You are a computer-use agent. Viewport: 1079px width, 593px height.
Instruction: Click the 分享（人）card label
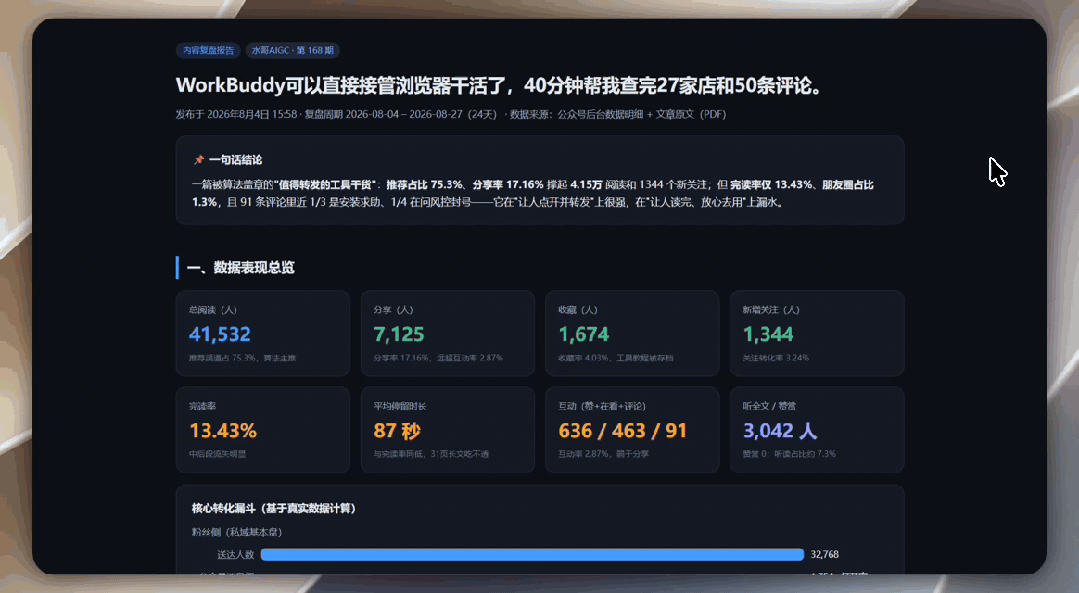[394, 310]
